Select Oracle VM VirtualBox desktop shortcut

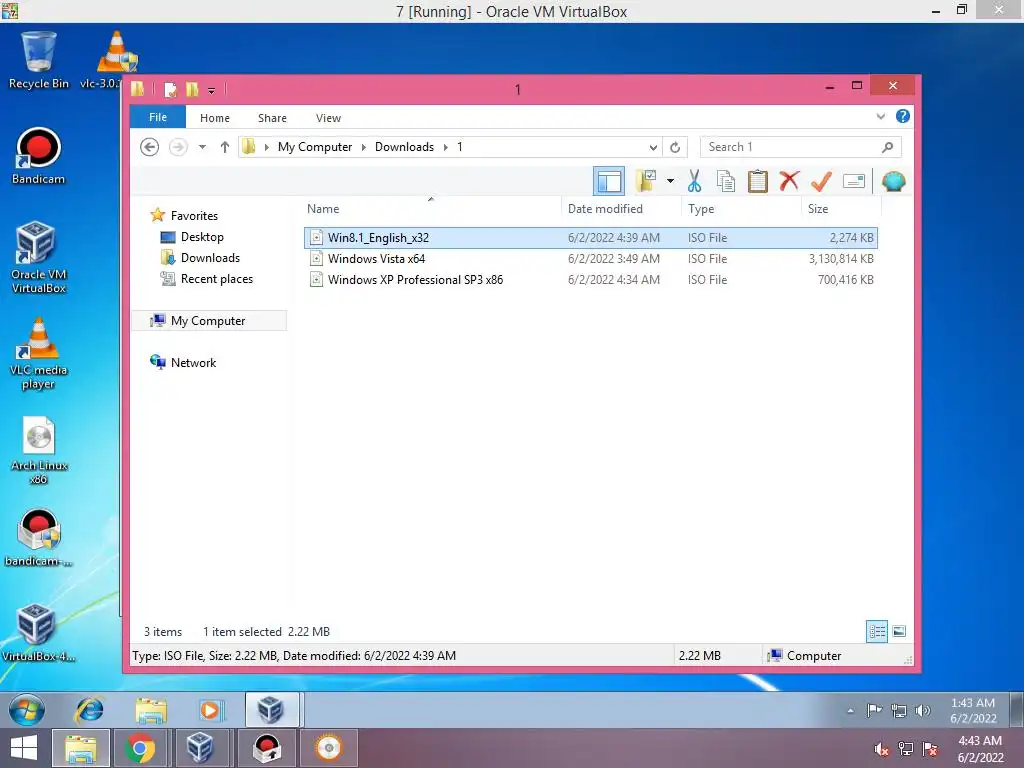(39, 257)
